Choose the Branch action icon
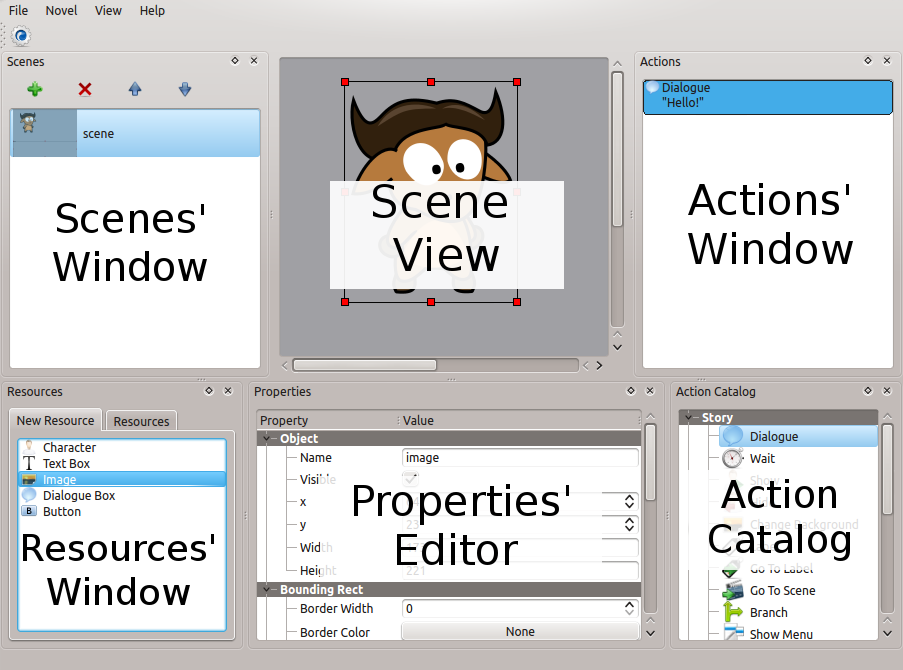The image size is (903, 670). (x=733, y=613)
